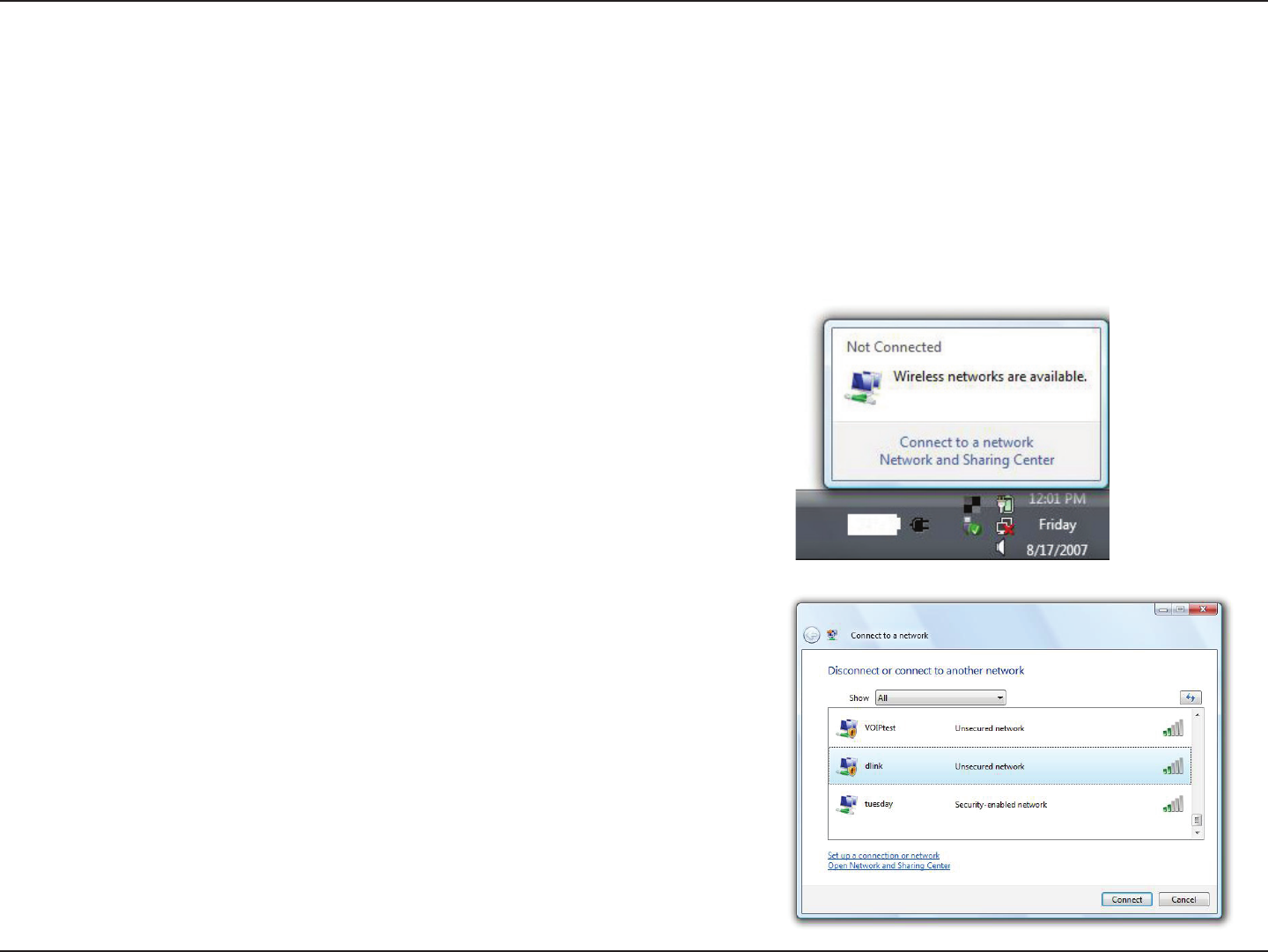This screenshot has width=1268, height=952.
Task: Click network list scrollbar up arrow
Action: (1197, 714)
